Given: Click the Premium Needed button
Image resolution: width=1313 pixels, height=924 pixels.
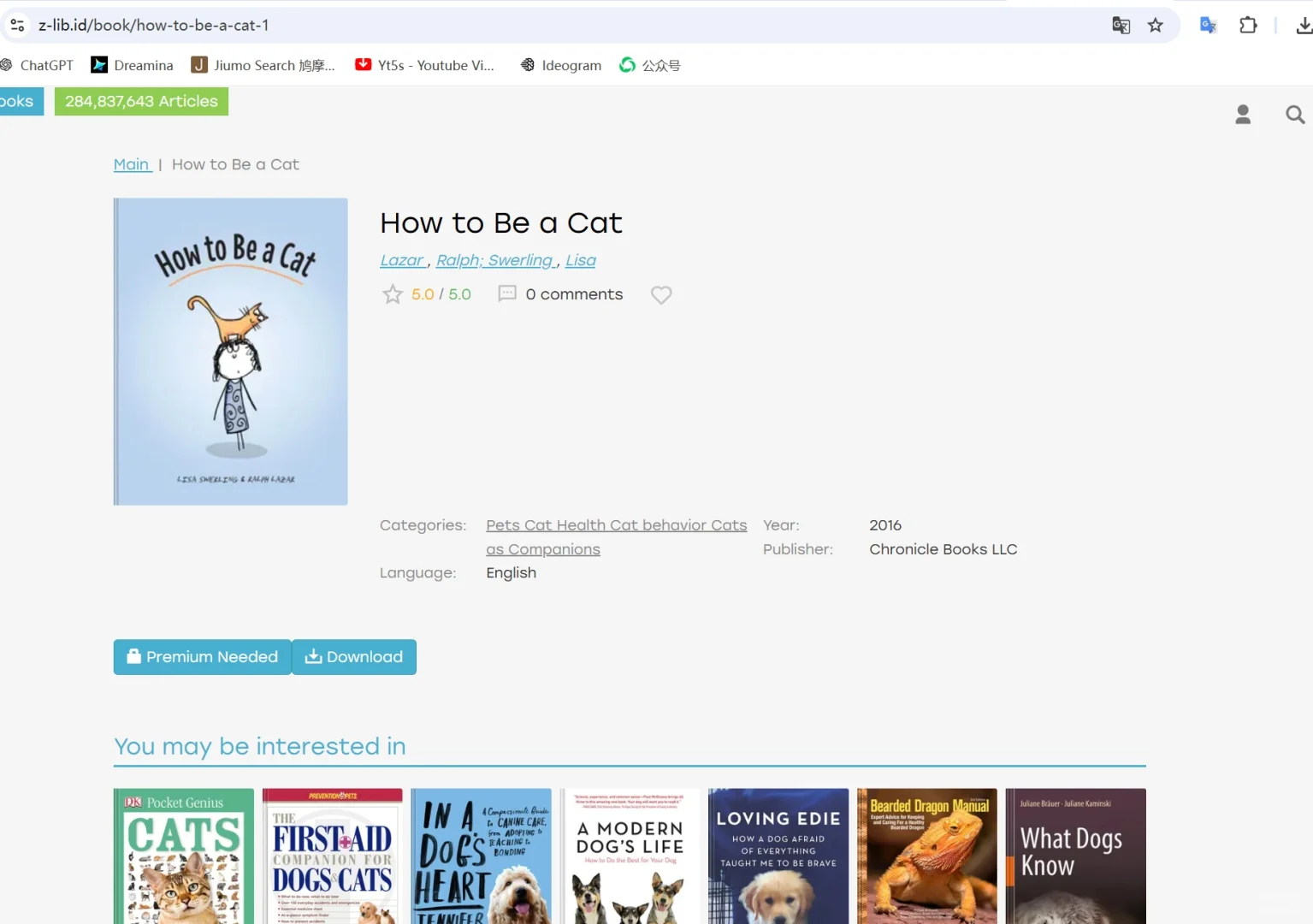Looking at the screenshot, I should click(203, 657).
